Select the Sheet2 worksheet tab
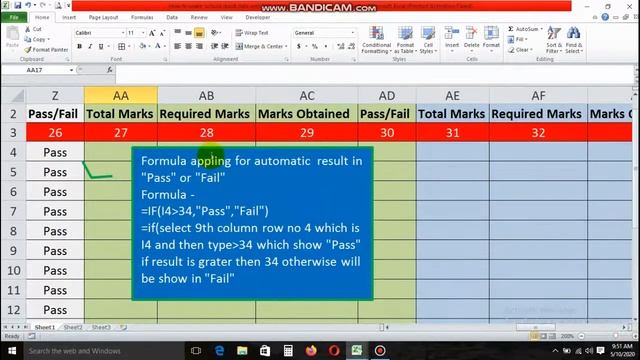The image size is (640, 360). point(73,327)
